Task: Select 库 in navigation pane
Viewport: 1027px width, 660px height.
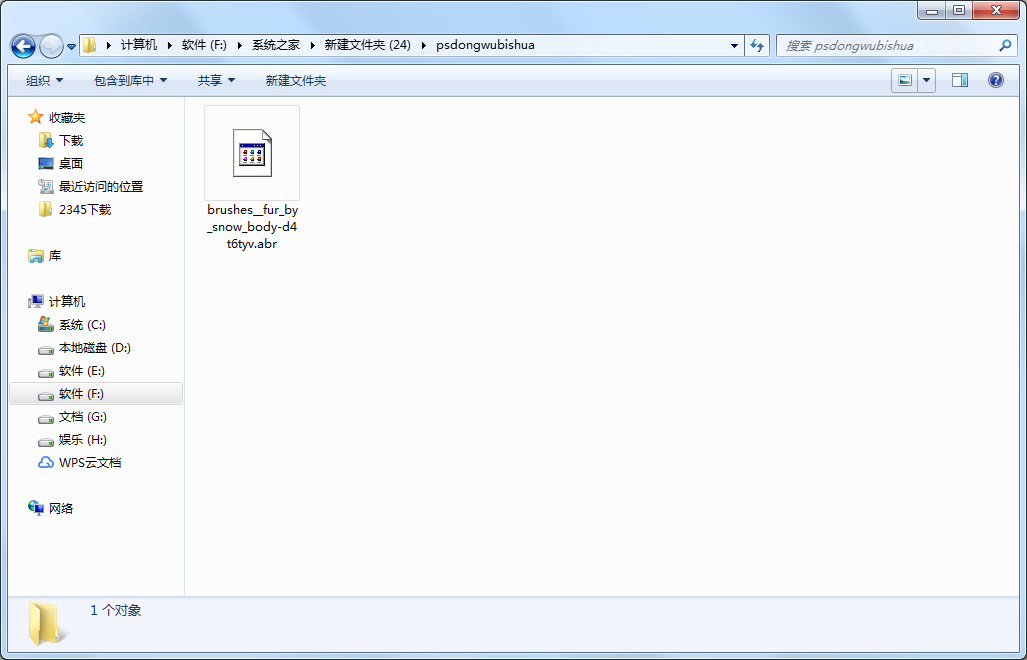Action: [55, 256]
